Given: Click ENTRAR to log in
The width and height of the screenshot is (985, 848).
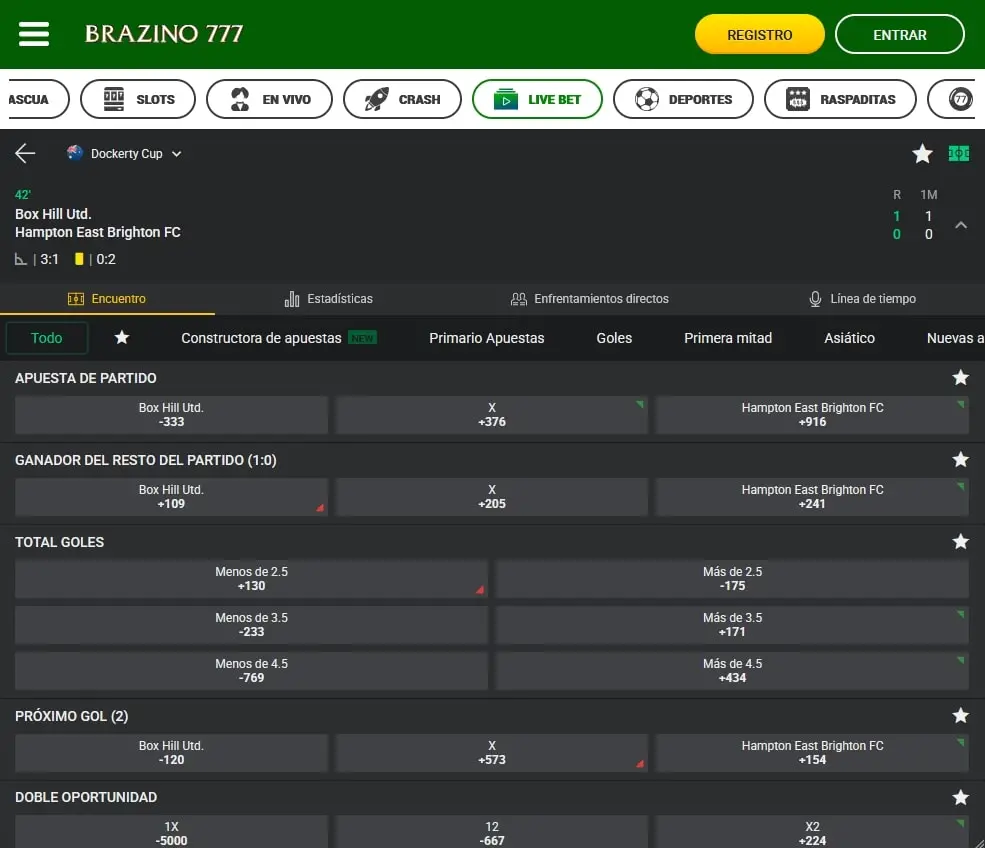Looking at the screenshot, I should point(899,34).
